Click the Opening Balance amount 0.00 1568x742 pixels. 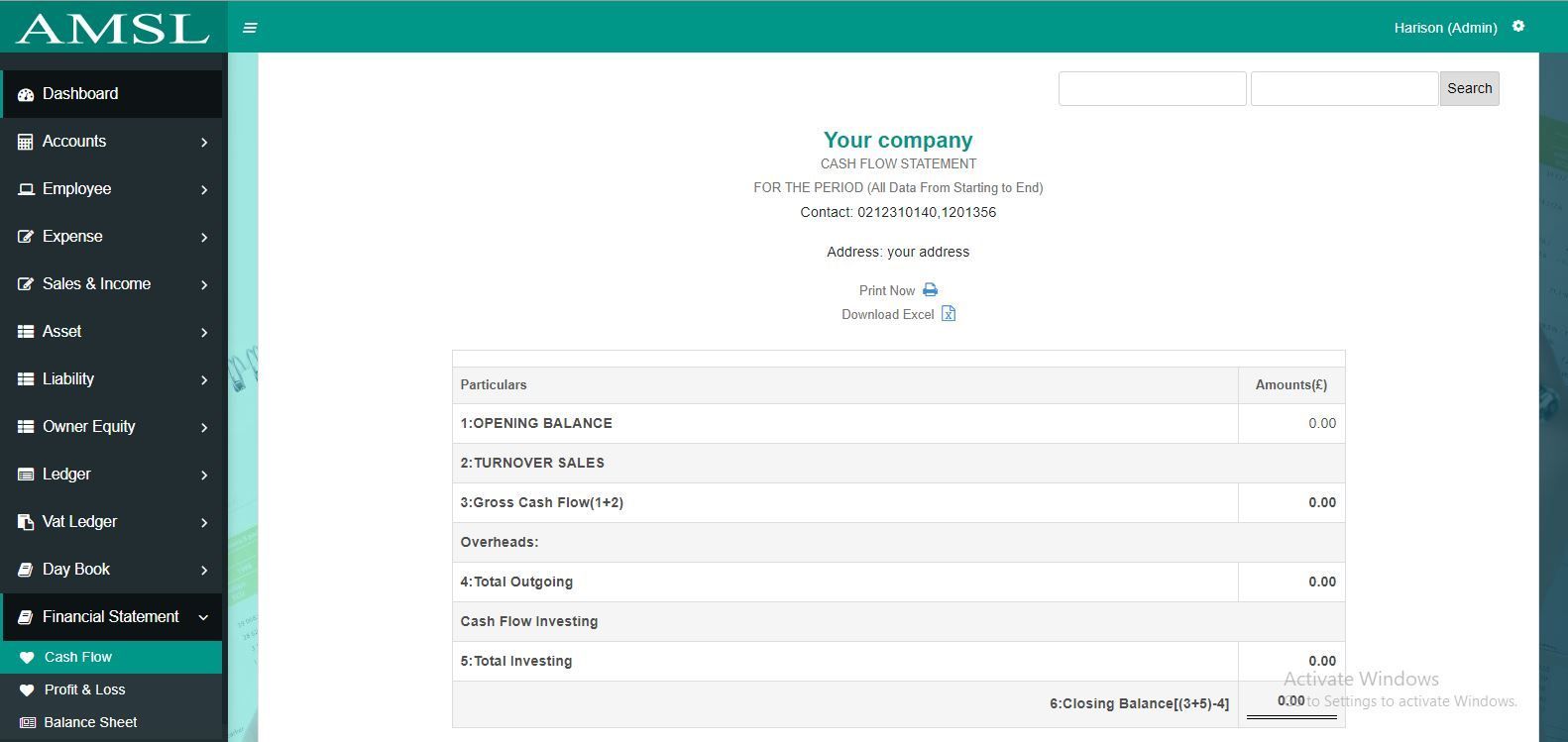click(1322, 423)
